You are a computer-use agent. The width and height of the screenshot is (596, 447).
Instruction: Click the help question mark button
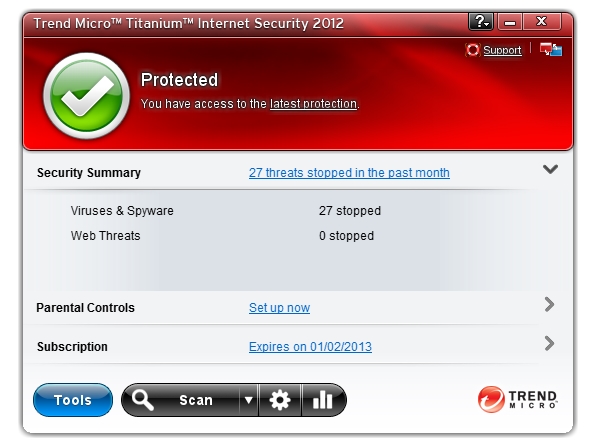481,22
